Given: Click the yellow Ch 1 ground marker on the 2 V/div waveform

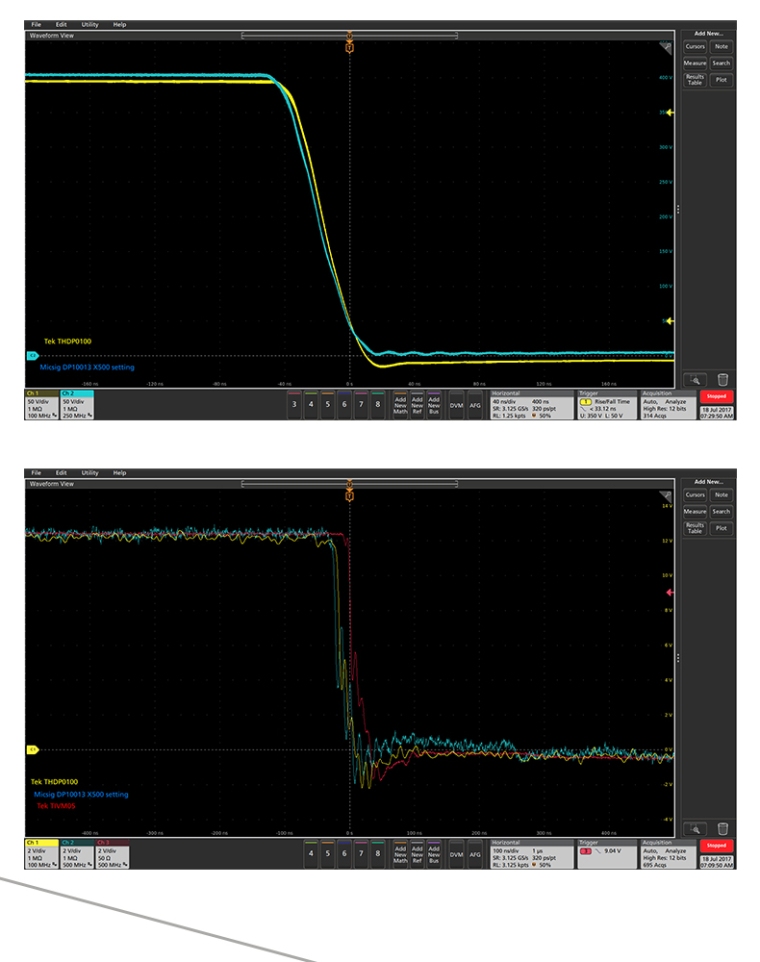Looking at the screenshot, I should 32,749.
